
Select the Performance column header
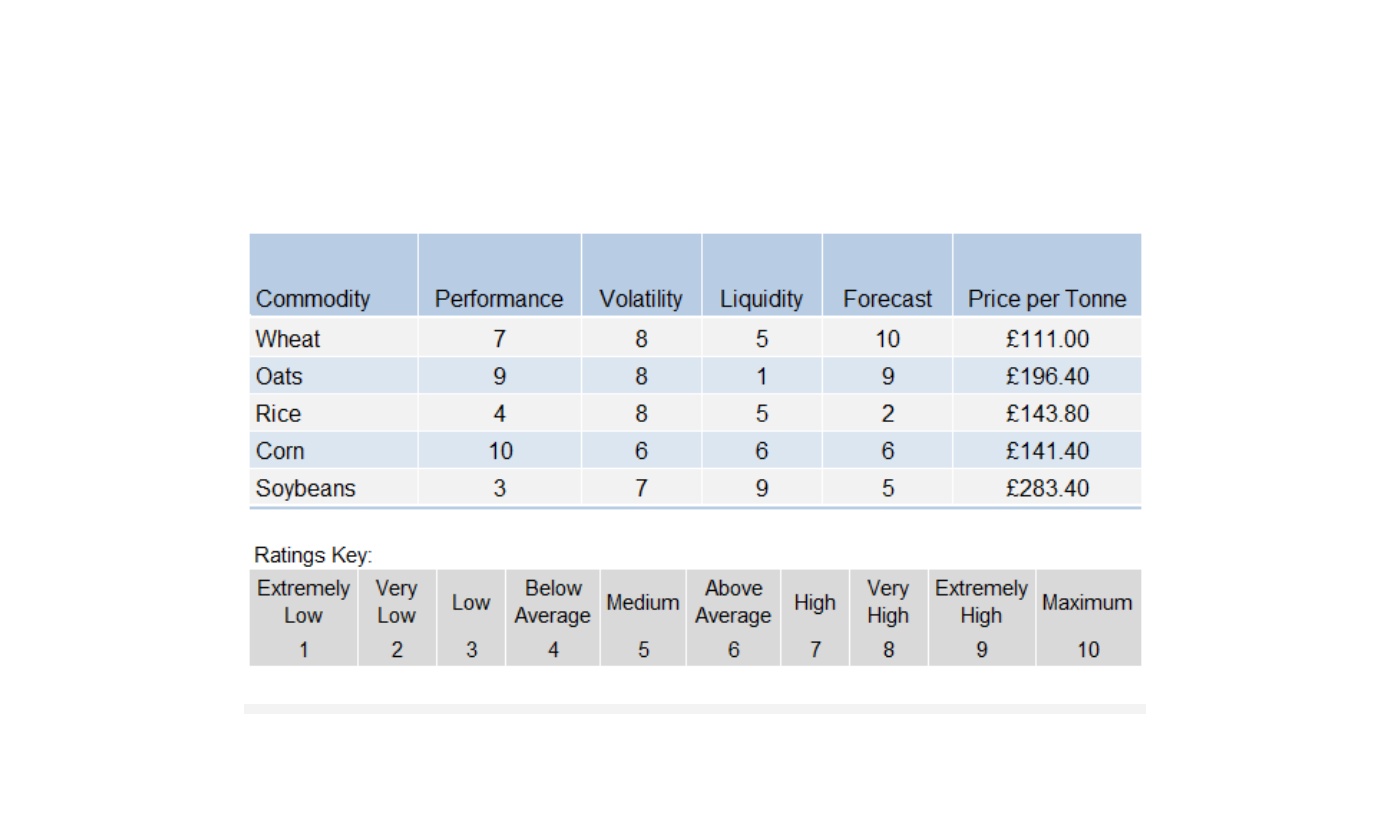pos(499,299)
